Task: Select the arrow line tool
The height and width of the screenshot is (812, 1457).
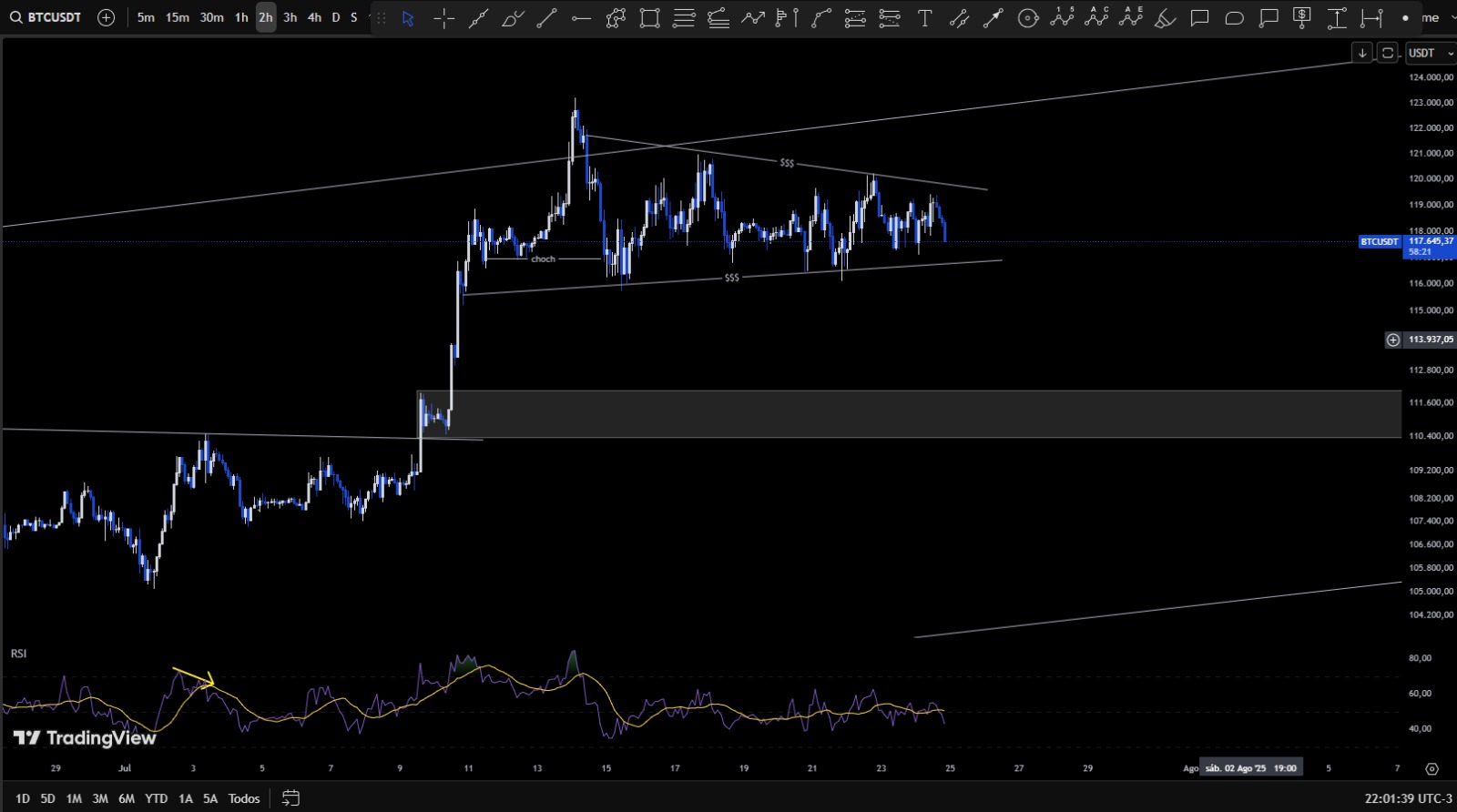Action: pos(993,18)
